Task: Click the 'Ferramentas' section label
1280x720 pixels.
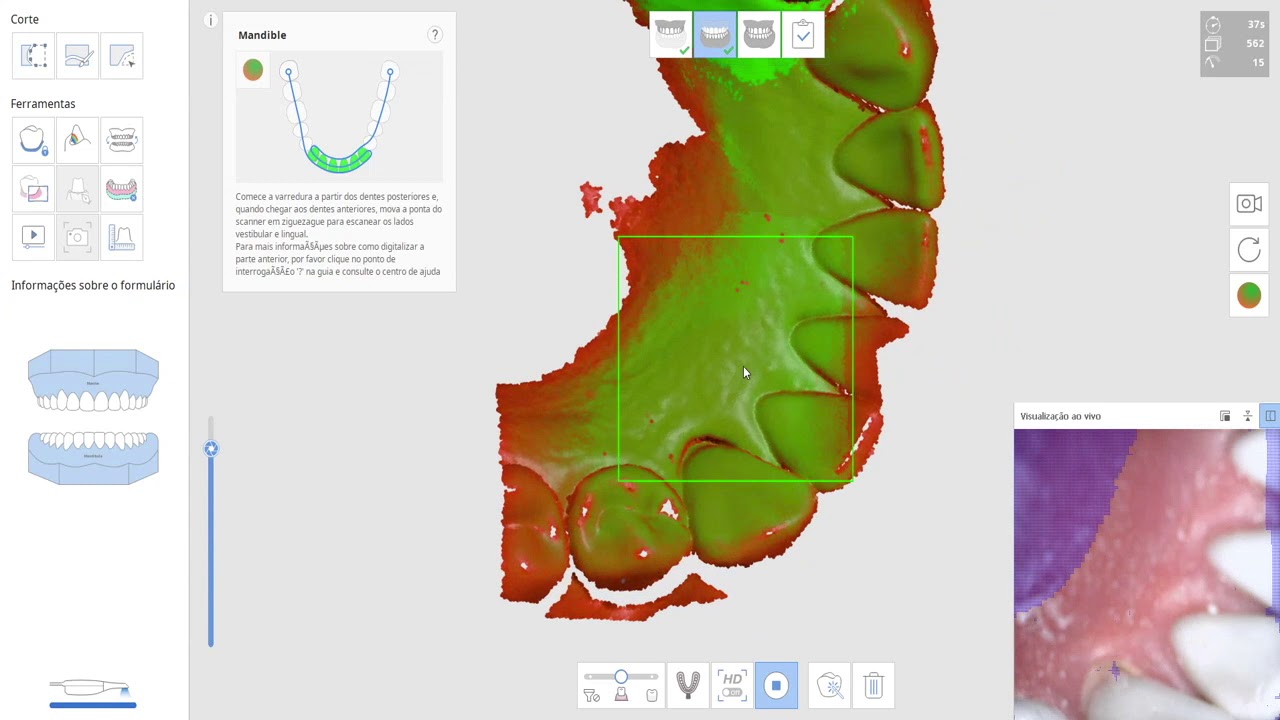Action: [x=43, y=104]
